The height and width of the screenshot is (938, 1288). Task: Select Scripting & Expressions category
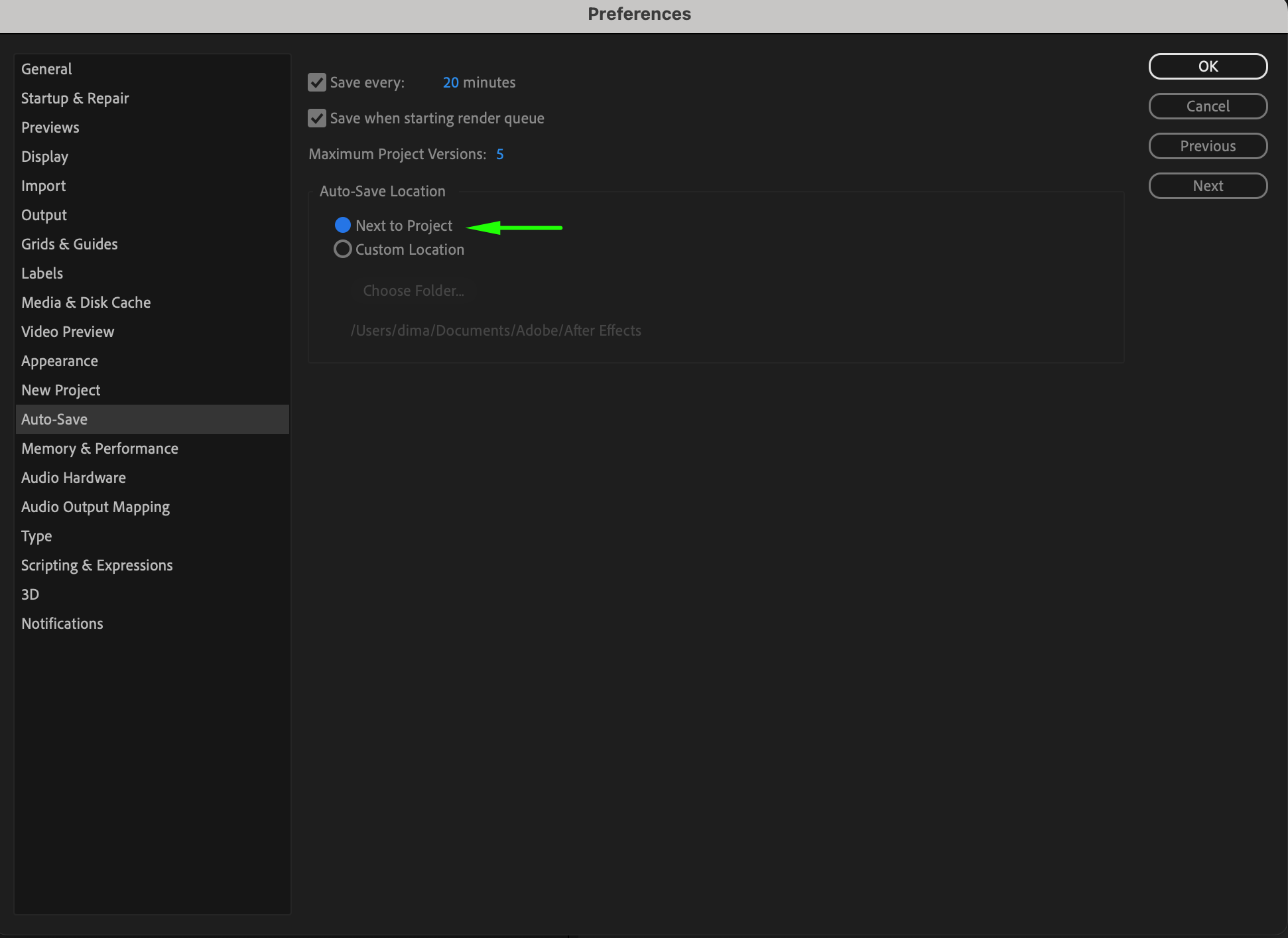click(97, 565)
